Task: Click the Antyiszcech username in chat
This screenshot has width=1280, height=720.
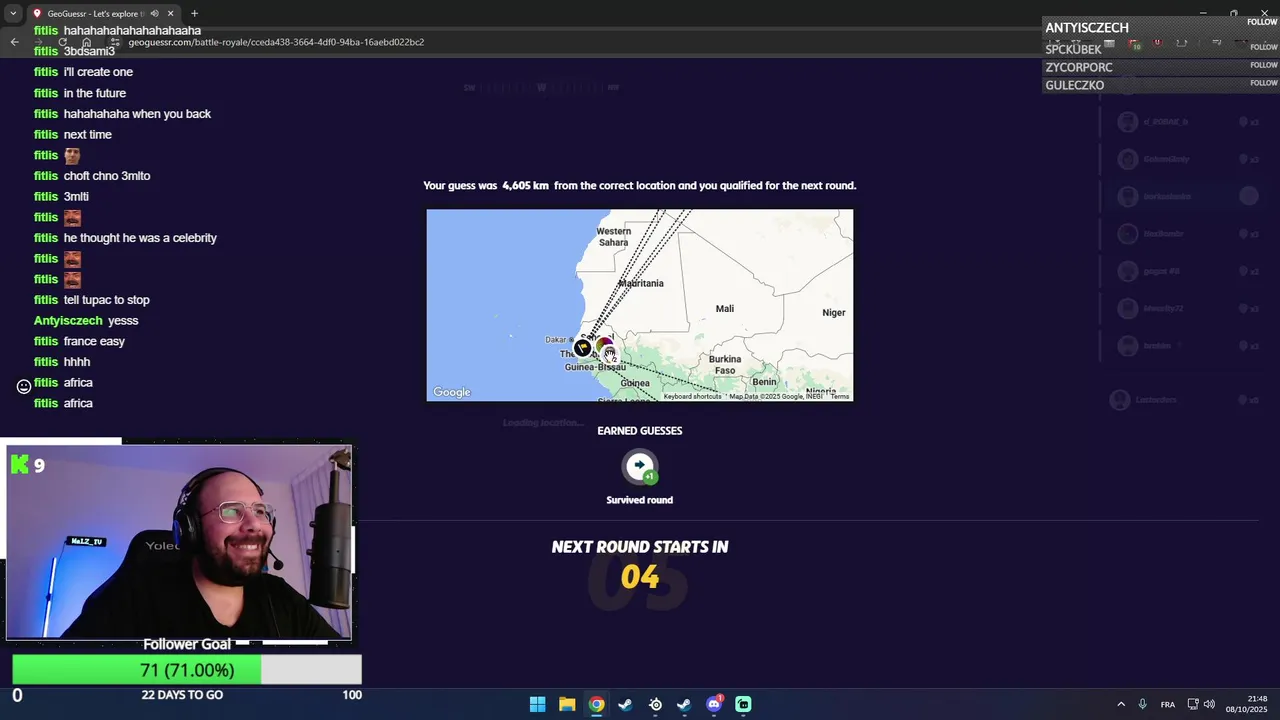Action: pyautogui.click(x=68, y=321)
